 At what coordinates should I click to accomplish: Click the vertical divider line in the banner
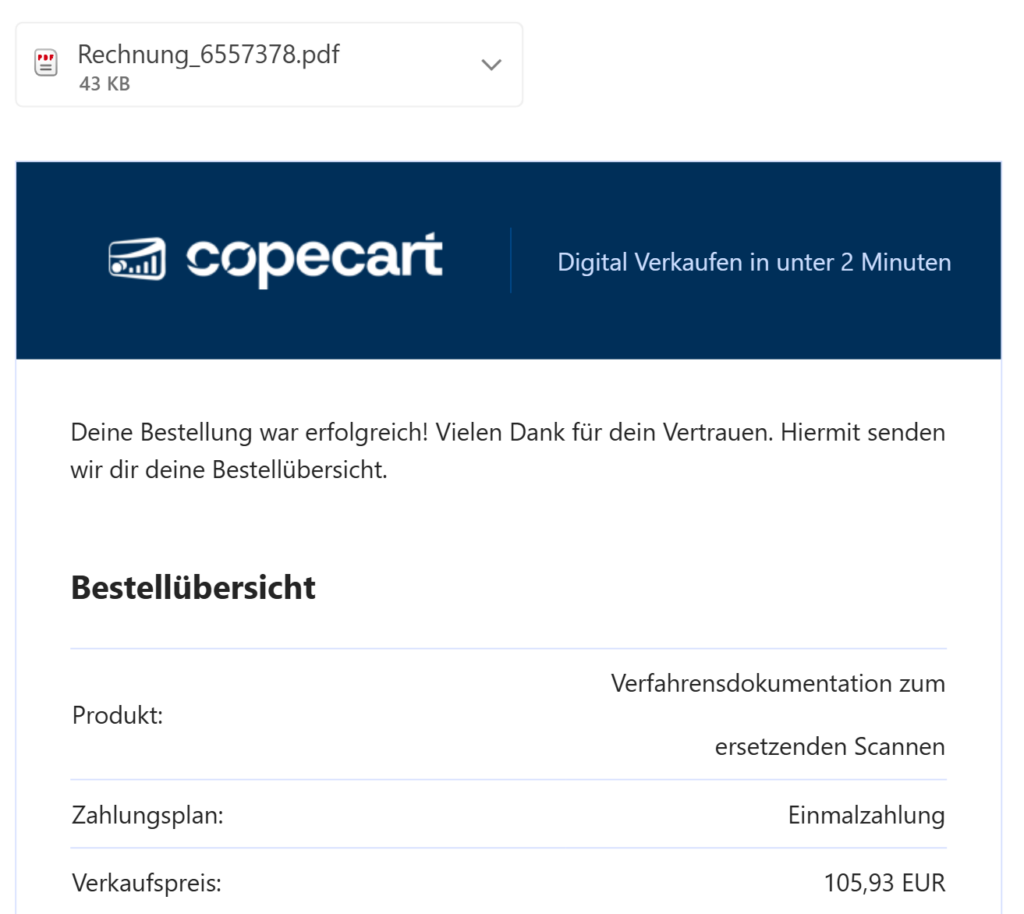(510, 261)
